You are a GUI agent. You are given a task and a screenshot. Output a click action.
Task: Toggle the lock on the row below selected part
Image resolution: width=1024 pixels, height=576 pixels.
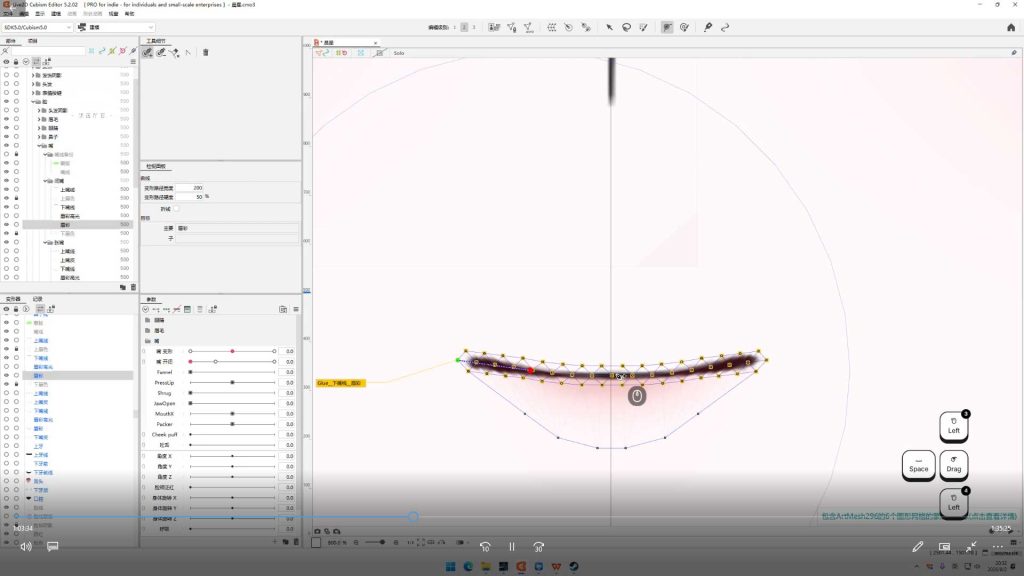[16, 233]
